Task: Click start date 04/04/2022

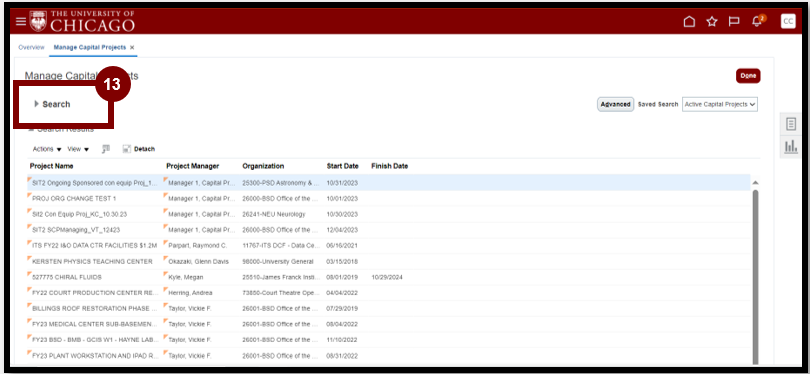Action: pyautogui.click(x=342, y=293)
